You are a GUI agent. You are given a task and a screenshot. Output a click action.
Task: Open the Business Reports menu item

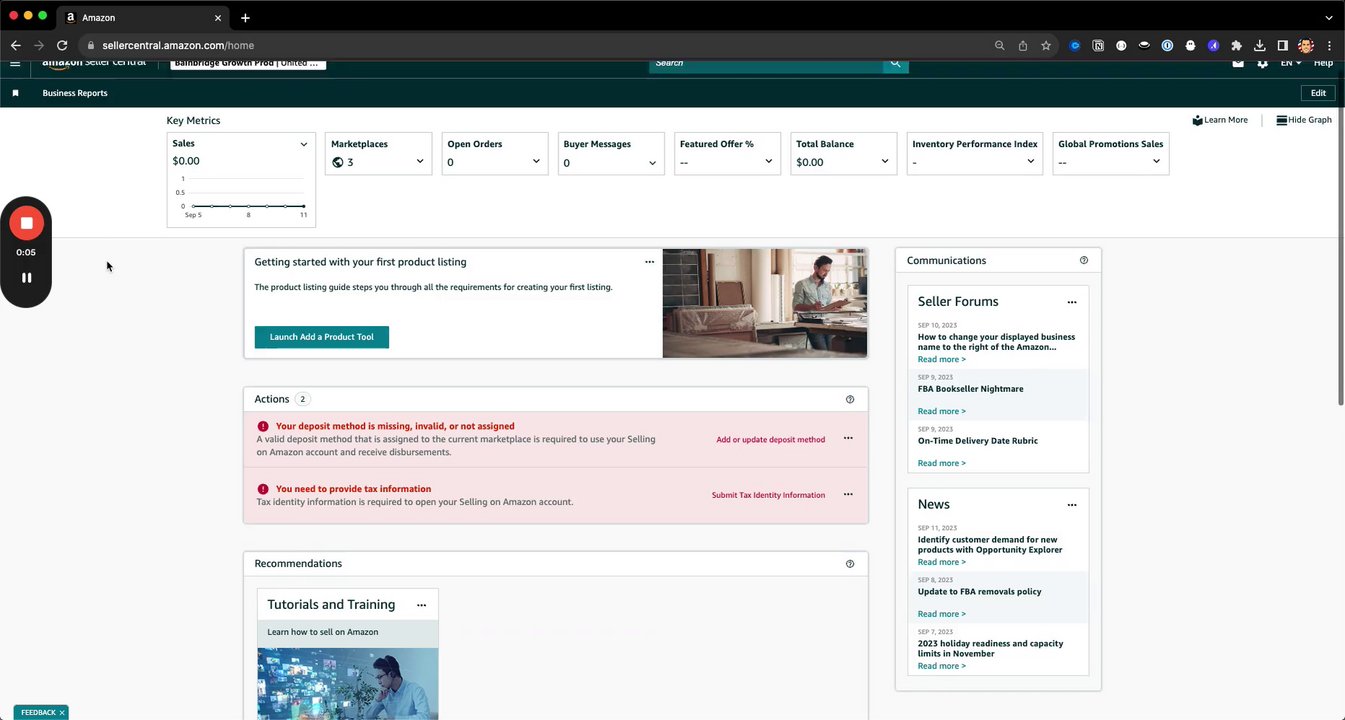75,93
